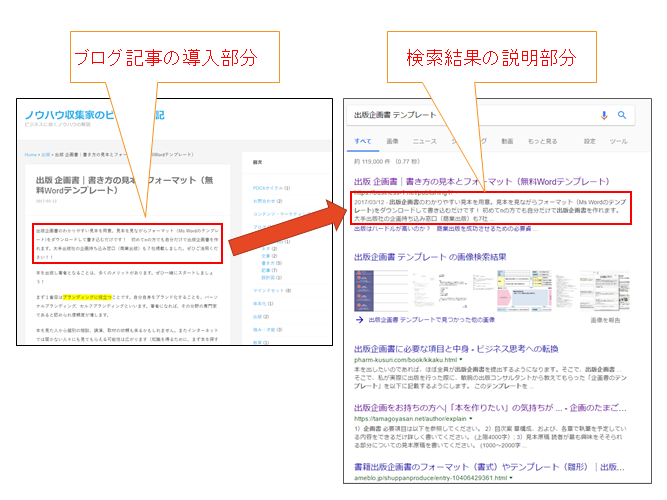Screen dimensions: 667x500
Task: Click 画像を報告 link
Action: pos(605,320)
